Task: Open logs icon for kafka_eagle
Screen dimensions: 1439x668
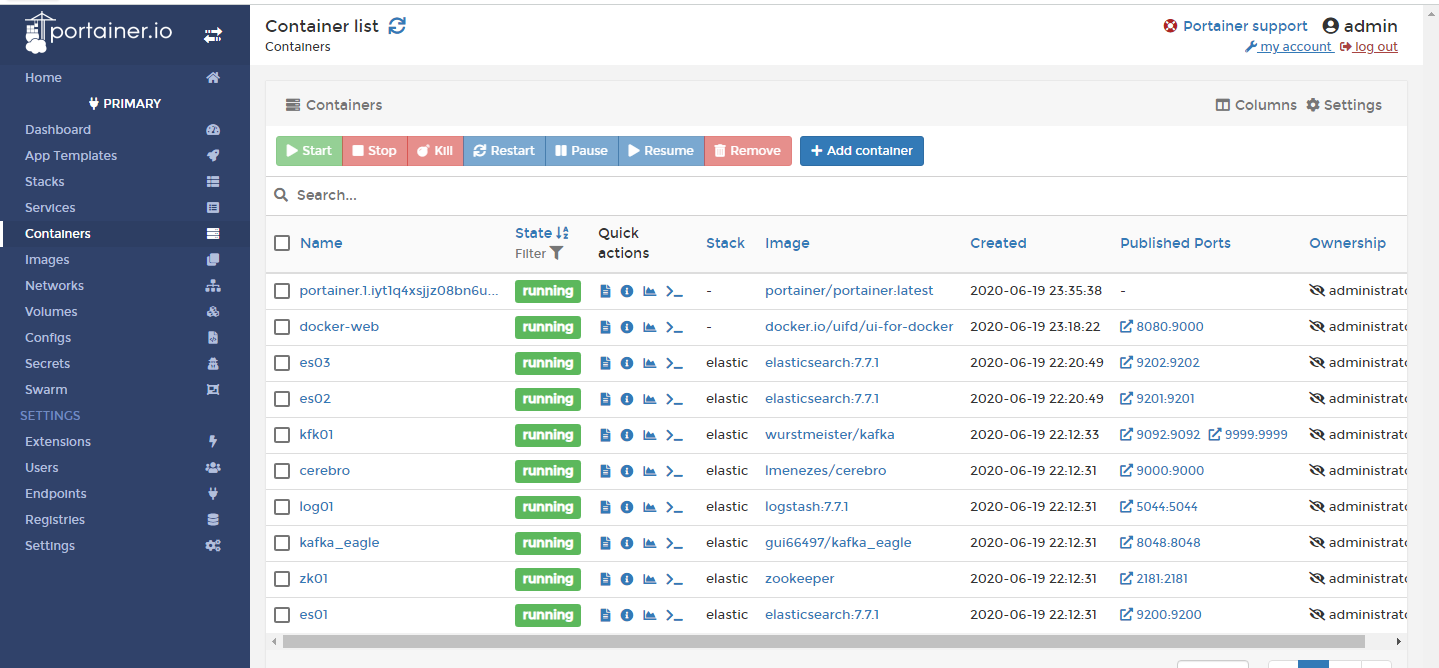Action: point(605,543)
